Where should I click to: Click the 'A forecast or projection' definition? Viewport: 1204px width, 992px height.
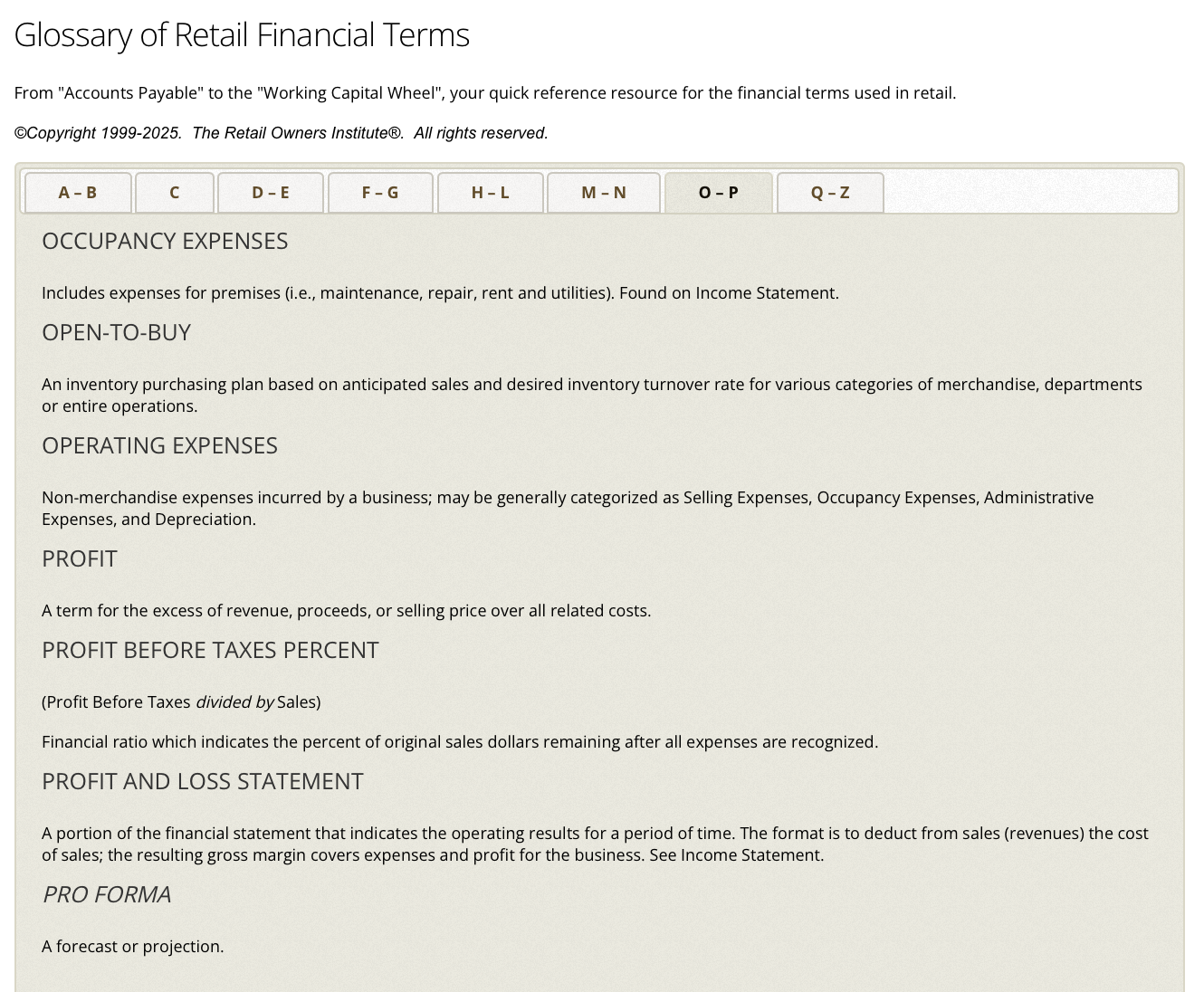[x=133, y=946]
